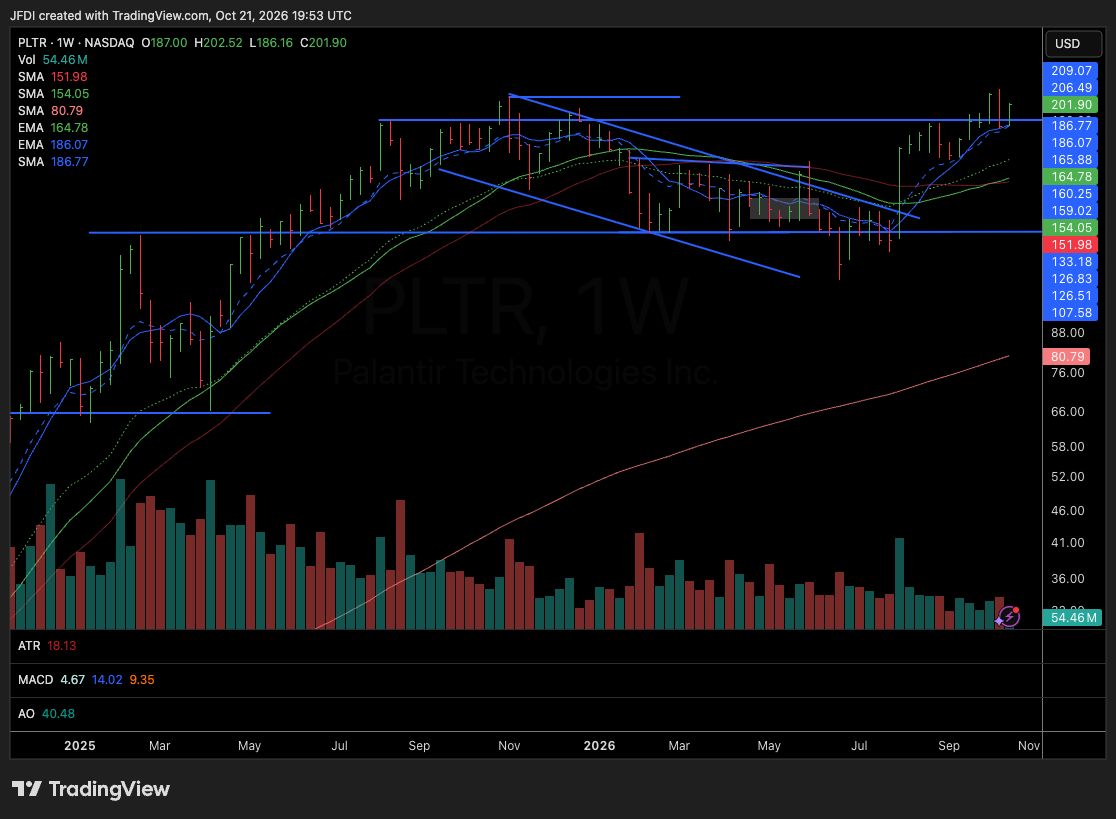Click the 133.18 price label
Image resolution: width=1116 pixels, height=819 pixels.
1070,262
